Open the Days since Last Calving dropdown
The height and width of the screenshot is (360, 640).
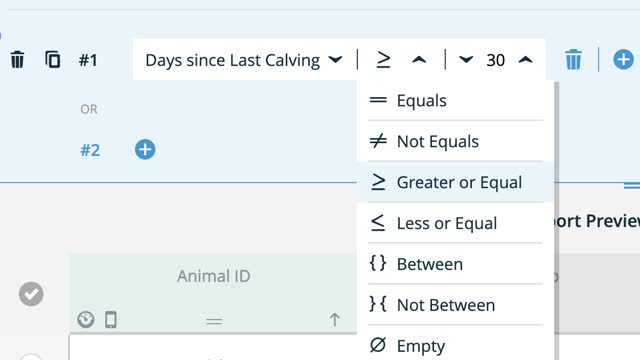click(x=244, y=60)
